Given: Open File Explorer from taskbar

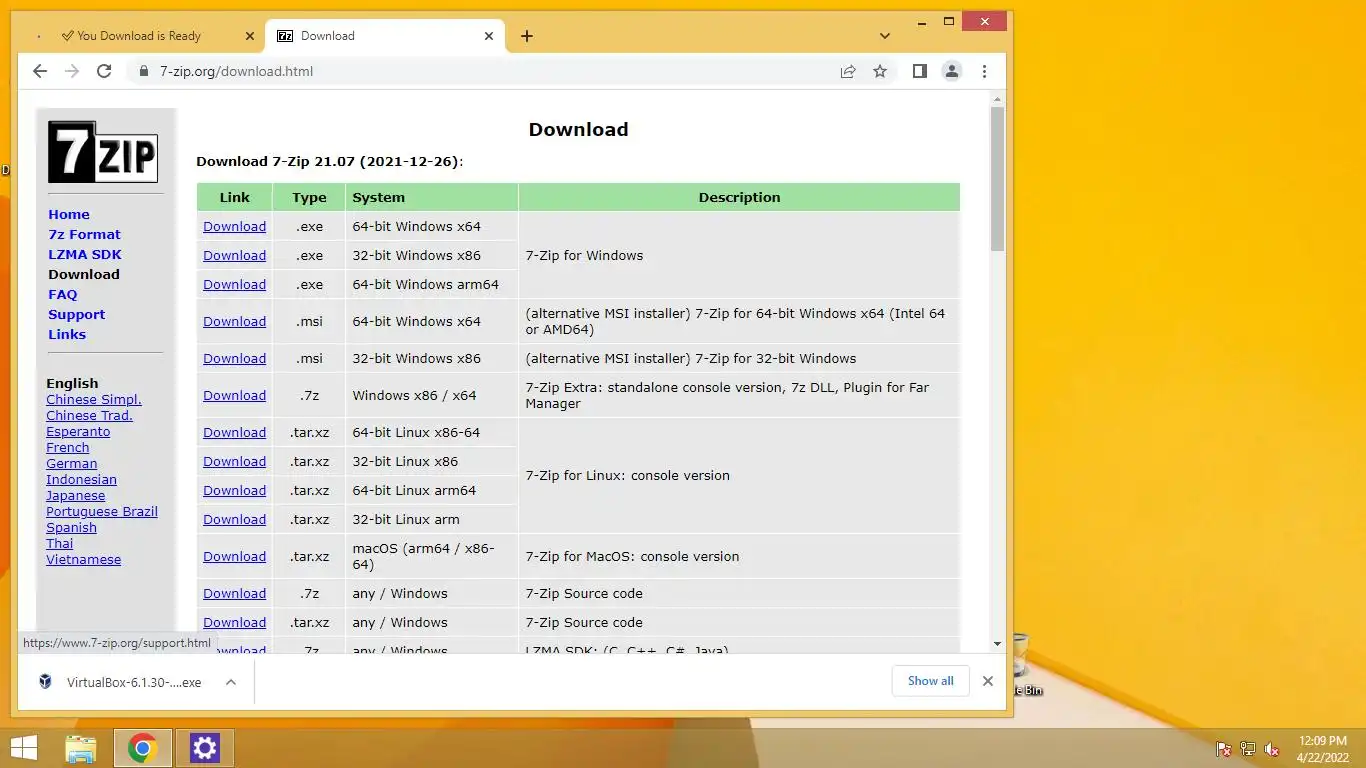Looking at the screenshot, I should [81, 748].
